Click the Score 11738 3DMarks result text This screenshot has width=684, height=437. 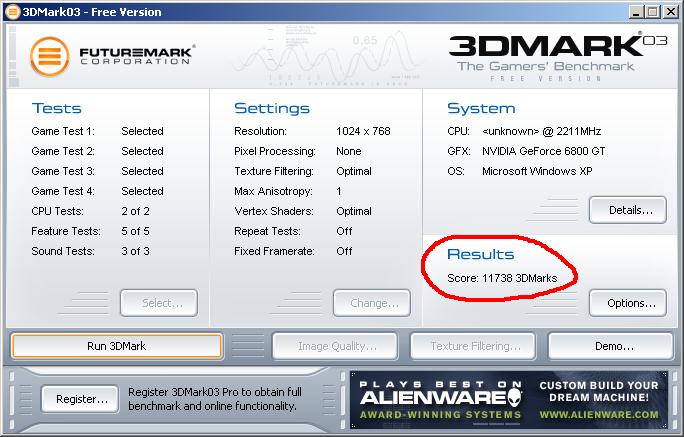coord(509,276)
